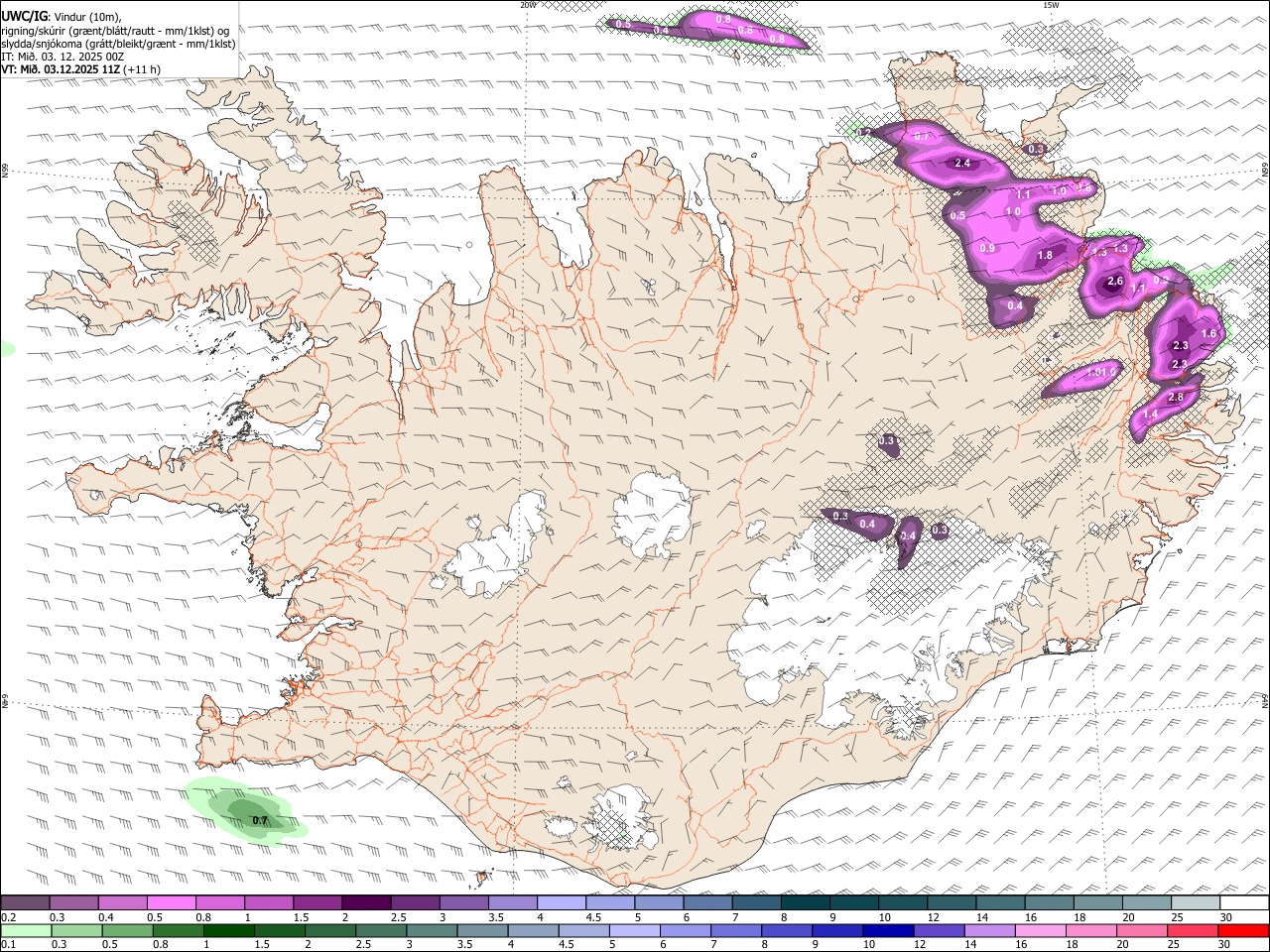
Task: Click the 2.8 snowfall value on the map
Action: (1176, 398)
